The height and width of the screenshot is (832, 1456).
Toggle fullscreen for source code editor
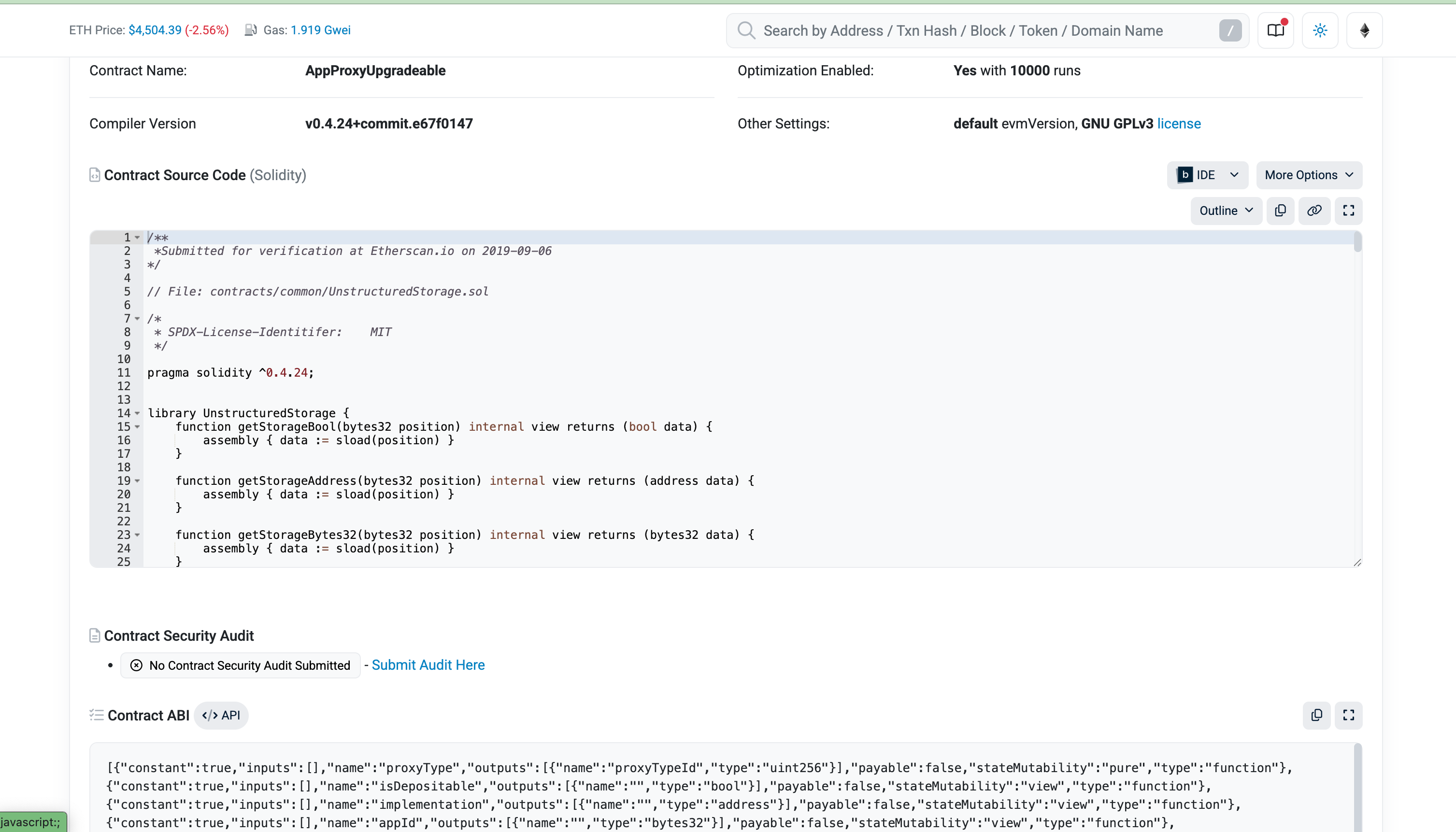point(1348,210)
